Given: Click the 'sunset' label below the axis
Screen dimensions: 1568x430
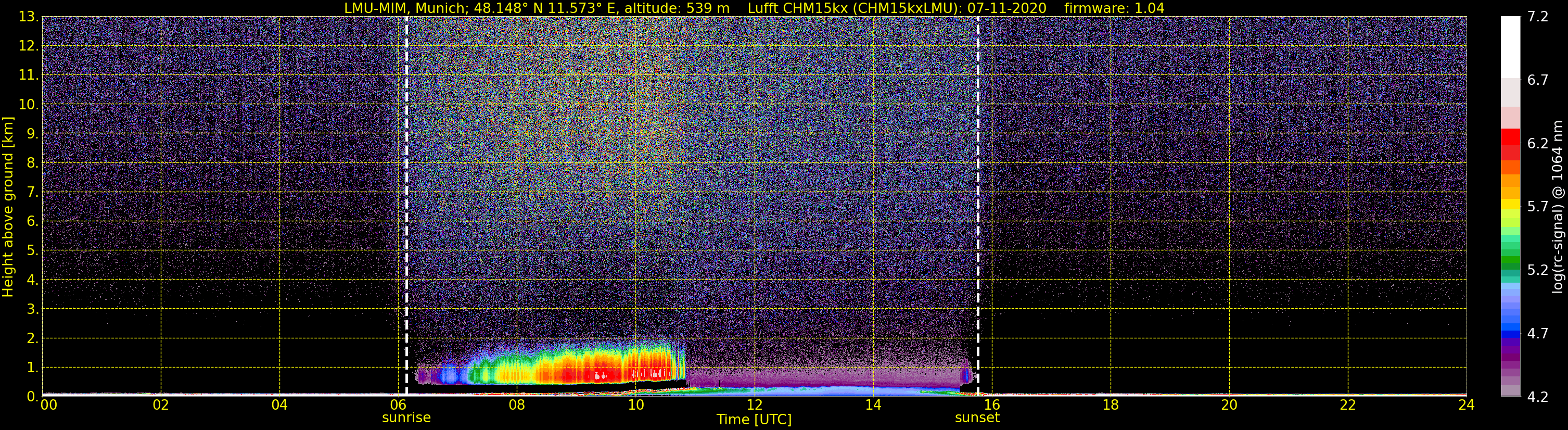Looking at the screenshot, I should [977, 418].
